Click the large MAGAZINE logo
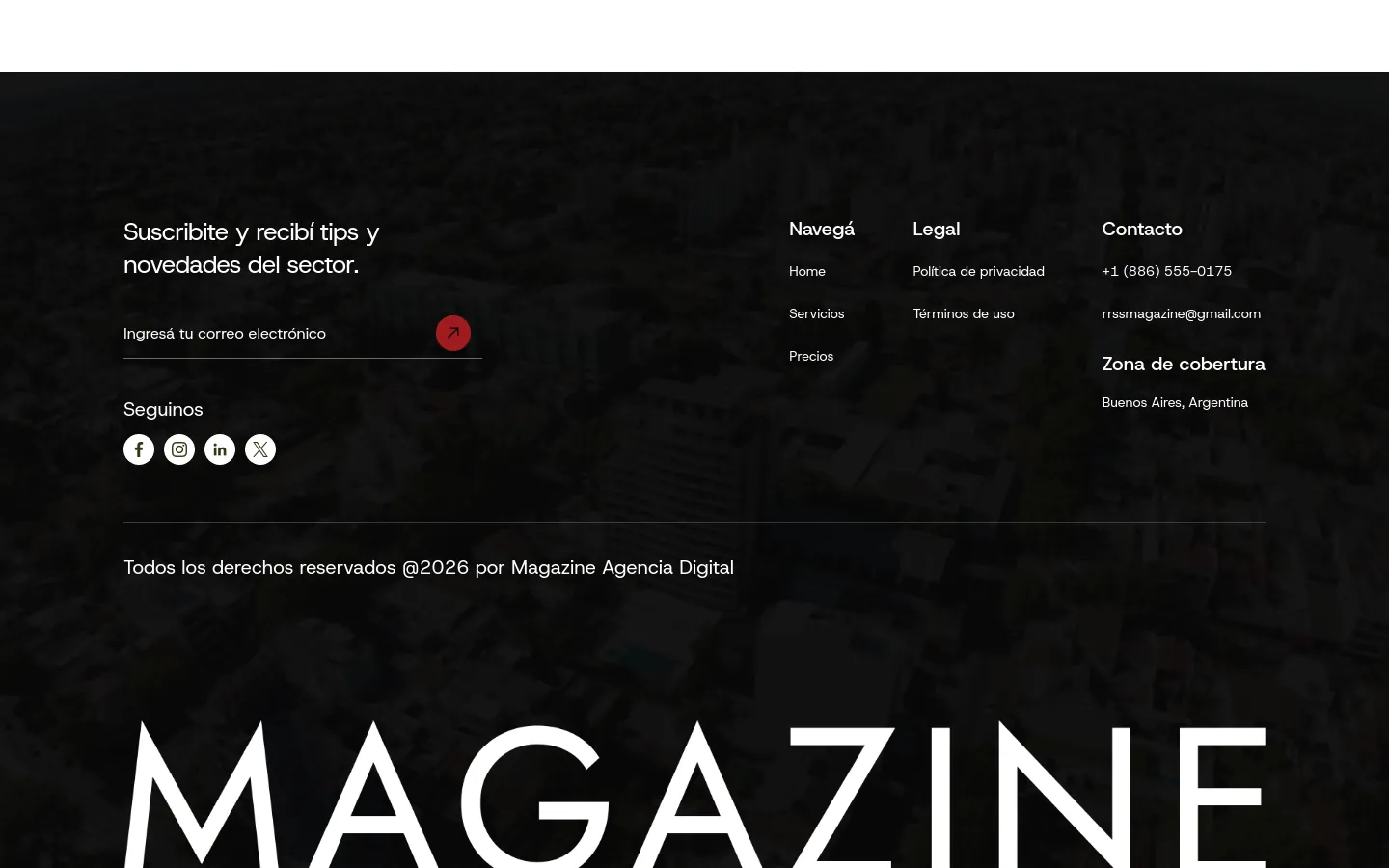The width and height of the screenshot is (1389, 868). pyautogui.click(x=694, y=793)
